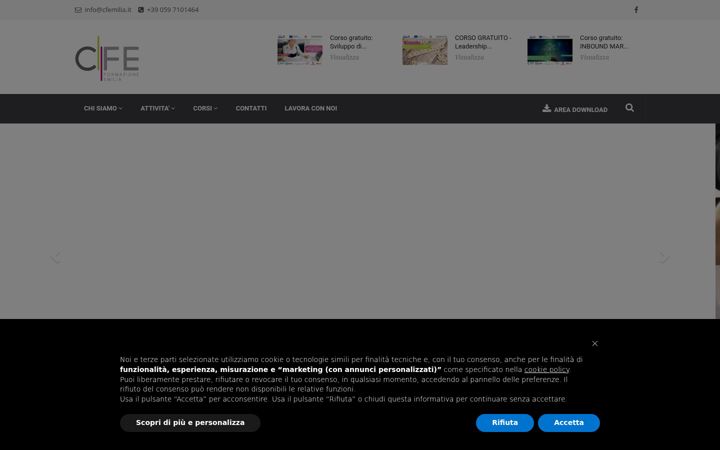Open the search magnifier icon
Image resolution: width=720 pixels, height=450 pixels.
(630, 108)
